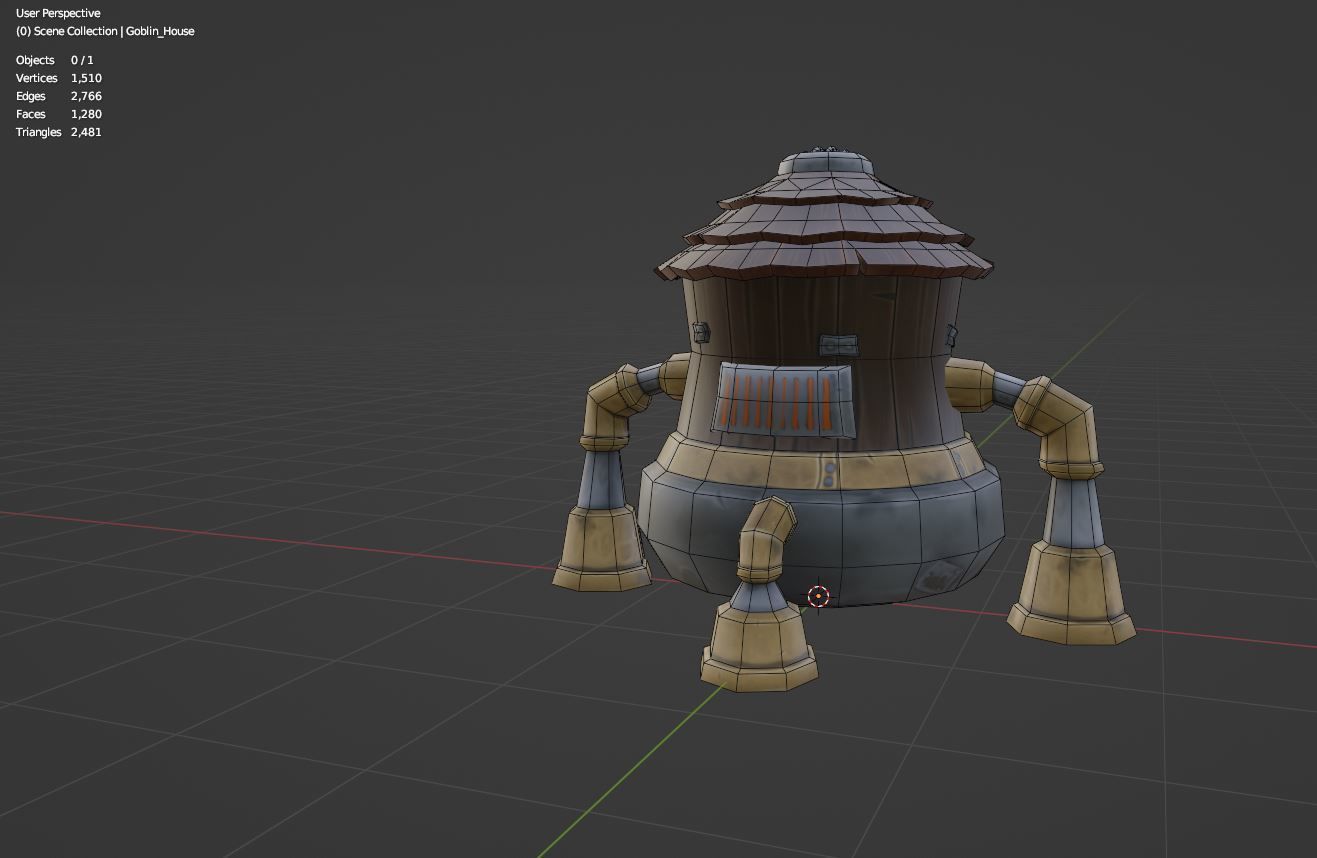The image size is (1317, 858).
Task: Click the "2,481" triangles value
Action: point(86,132)
